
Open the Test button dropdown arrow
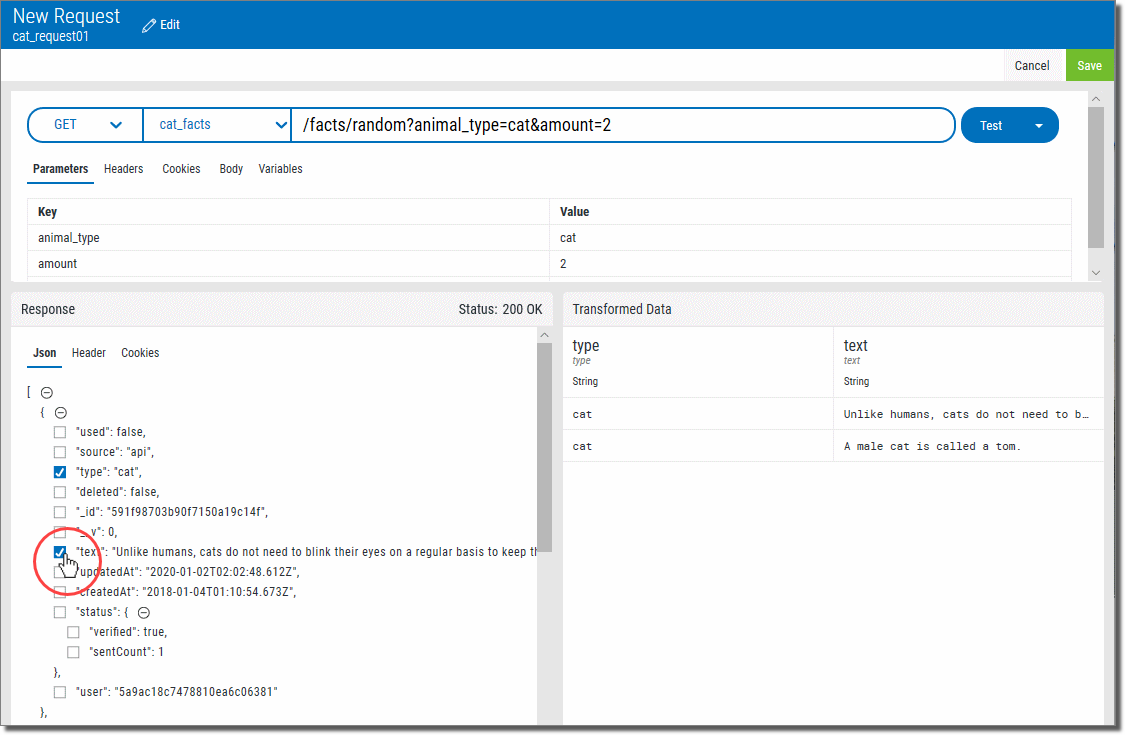coord(1037,126)
